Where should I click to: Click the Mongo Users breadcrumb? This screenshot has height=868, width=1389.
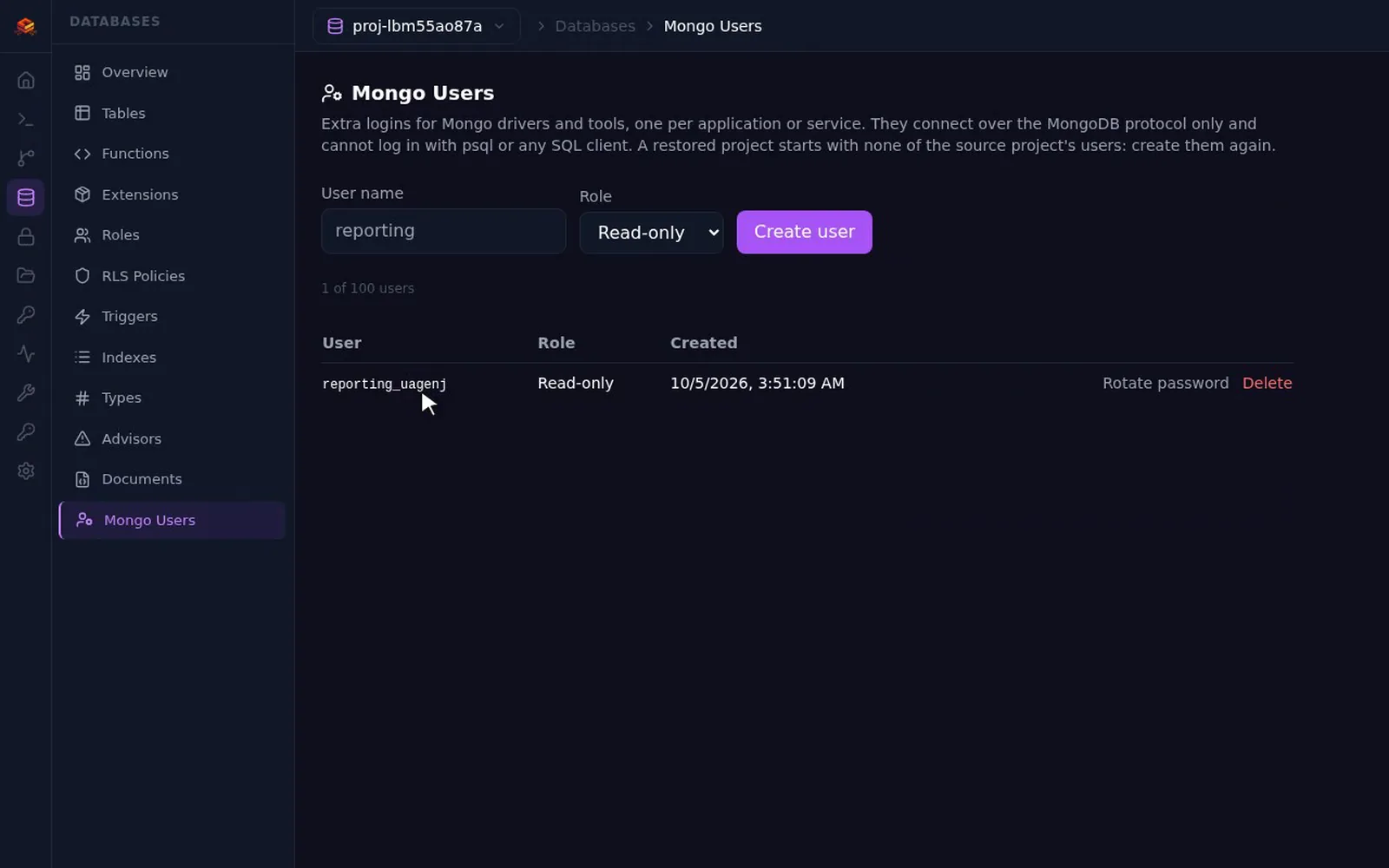[x=713, y=26]
